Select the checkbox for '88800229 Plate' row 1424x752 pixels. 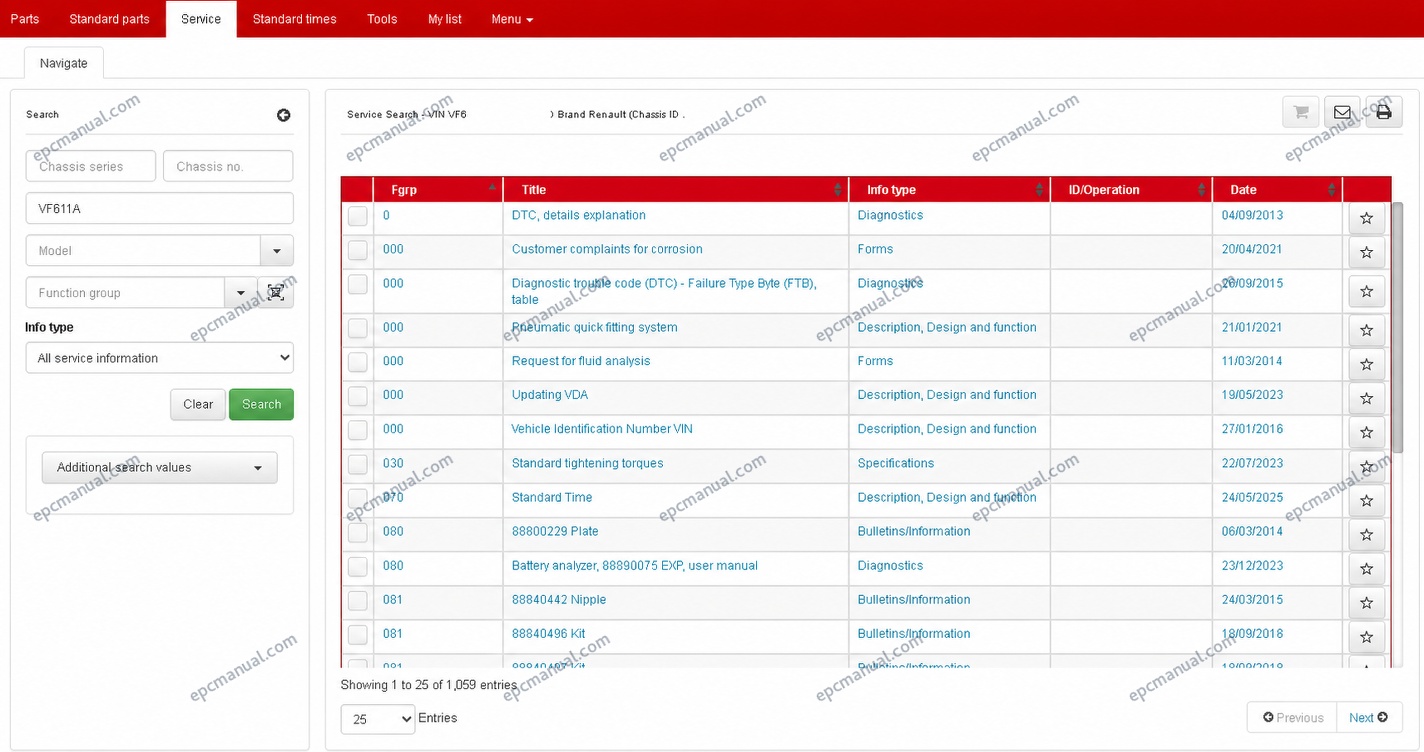click(358, 532)
